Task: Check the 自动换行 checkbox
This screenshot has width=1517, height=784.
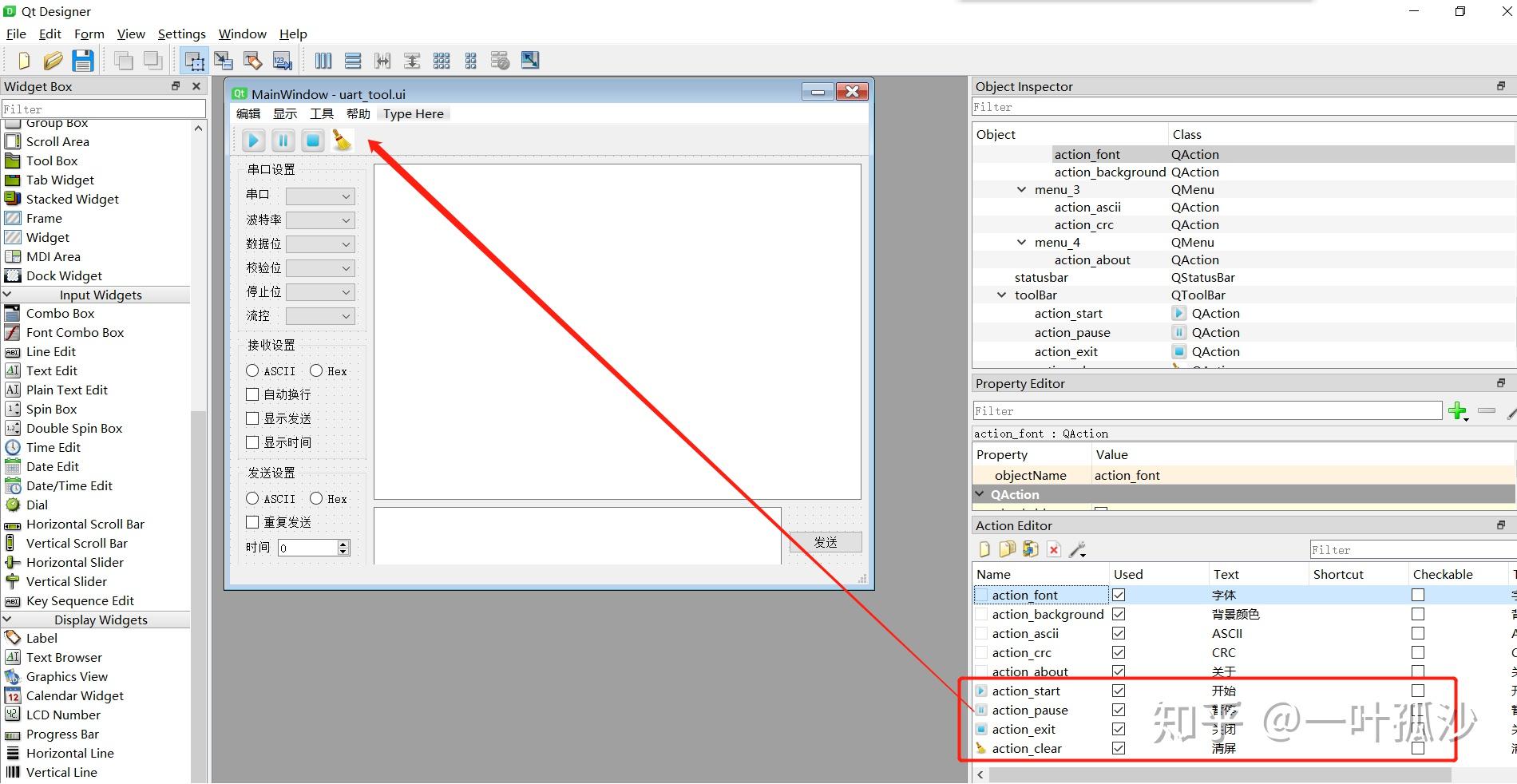Action: [x=252, y=394]
